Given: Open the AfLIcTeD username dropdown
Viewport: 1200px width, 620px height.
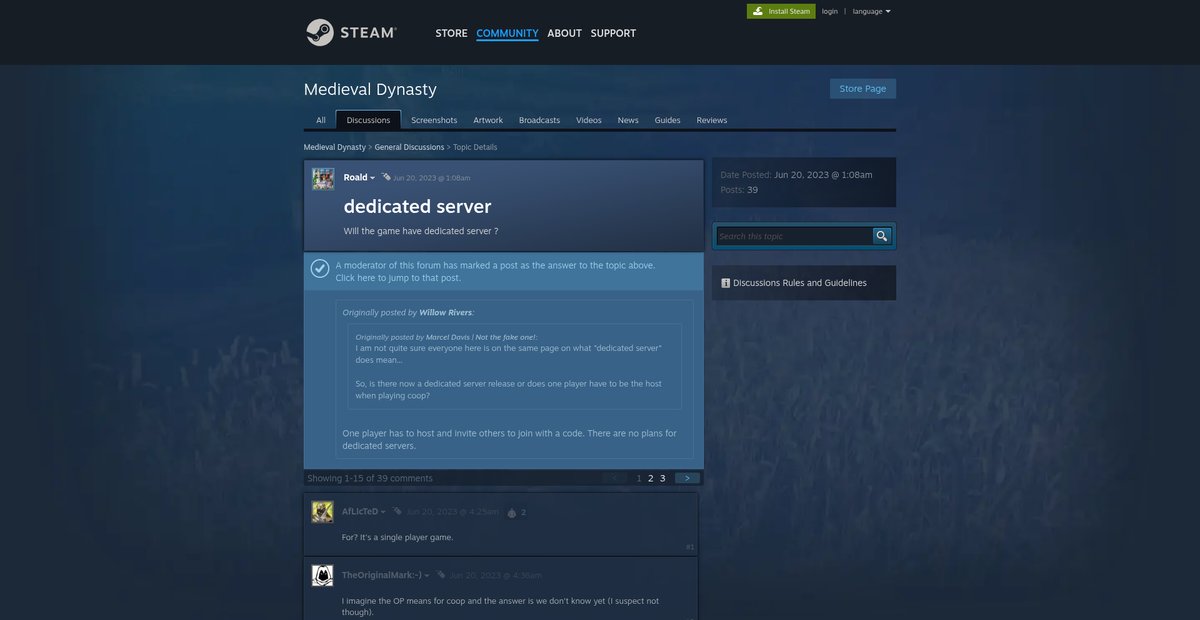Looking at the screenshot, I should tap(363, 512).
